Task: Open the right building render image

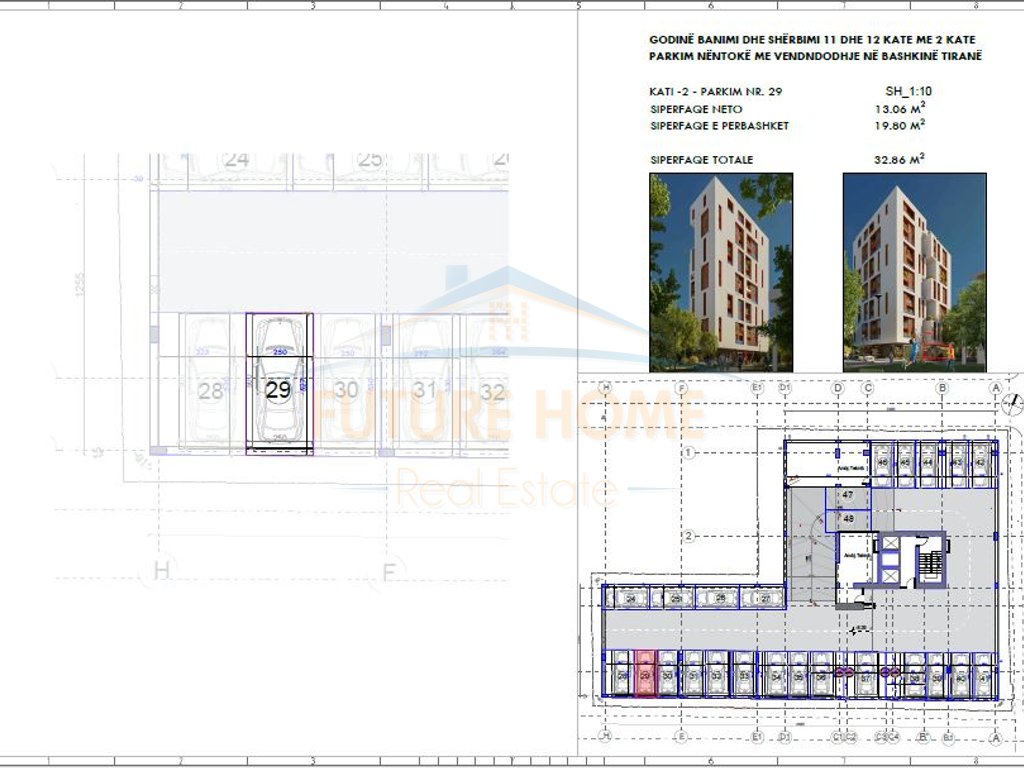Action: click(x=914, y=272)
